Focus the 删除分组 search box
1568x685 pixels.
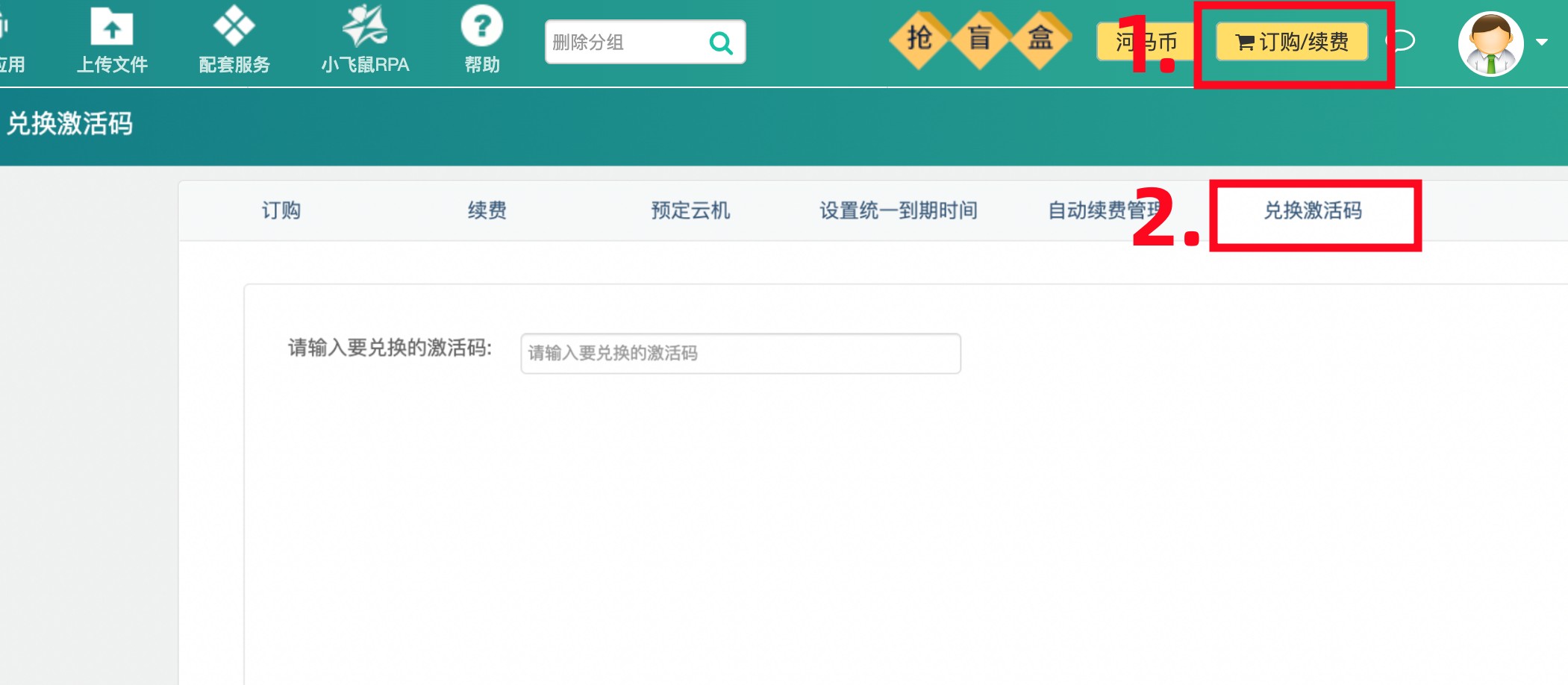pyautogui.click(x=625, y=43)
